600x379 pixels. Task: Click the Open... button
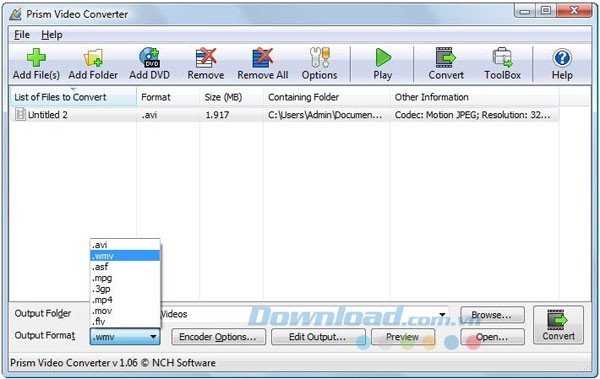(x=492, y=337)
